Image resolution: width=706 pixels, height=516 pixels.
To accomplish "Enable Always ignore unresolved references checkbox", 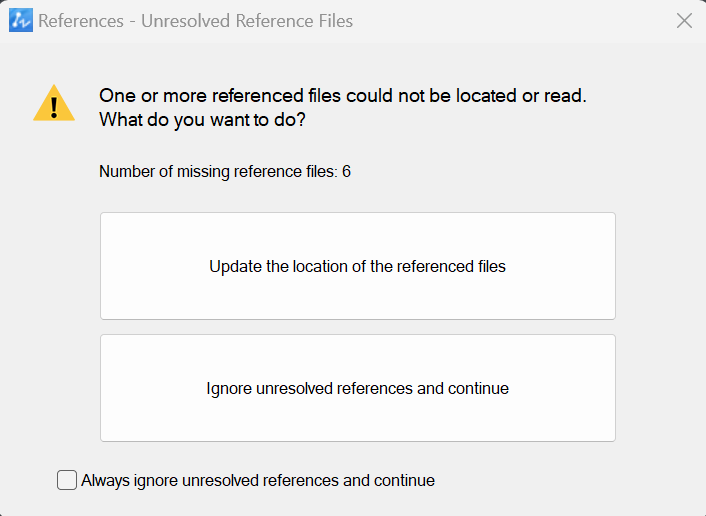I will 67,480.
